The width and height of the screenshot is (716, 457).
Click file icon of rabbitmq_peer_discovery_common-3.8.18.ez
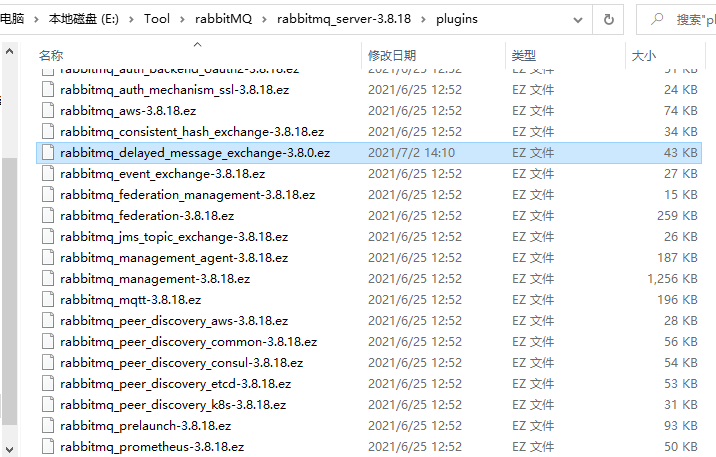[48, 341]
